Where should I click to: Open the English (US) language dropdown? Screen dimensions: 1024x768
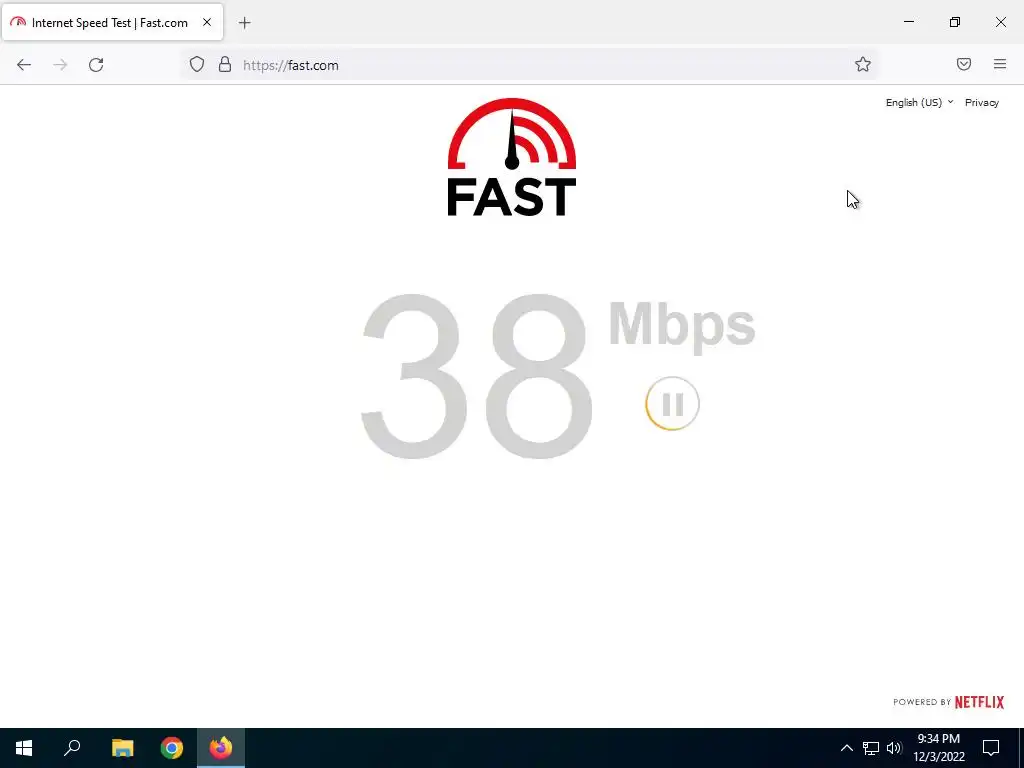pyautogui.click(x=919, y=103)
